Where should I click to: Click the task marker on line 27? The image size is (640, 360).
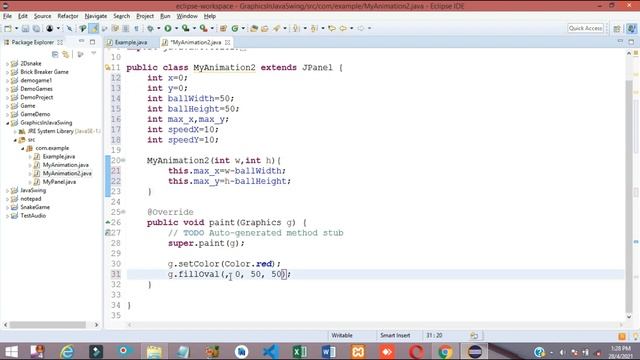[x=108, y=233]
